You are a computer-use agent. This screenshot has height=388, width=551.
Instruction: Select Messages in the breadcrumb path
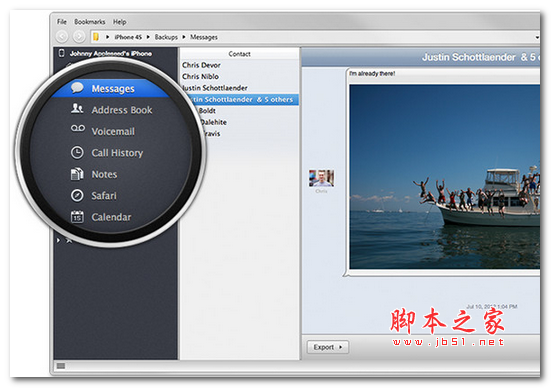point(204,37)
